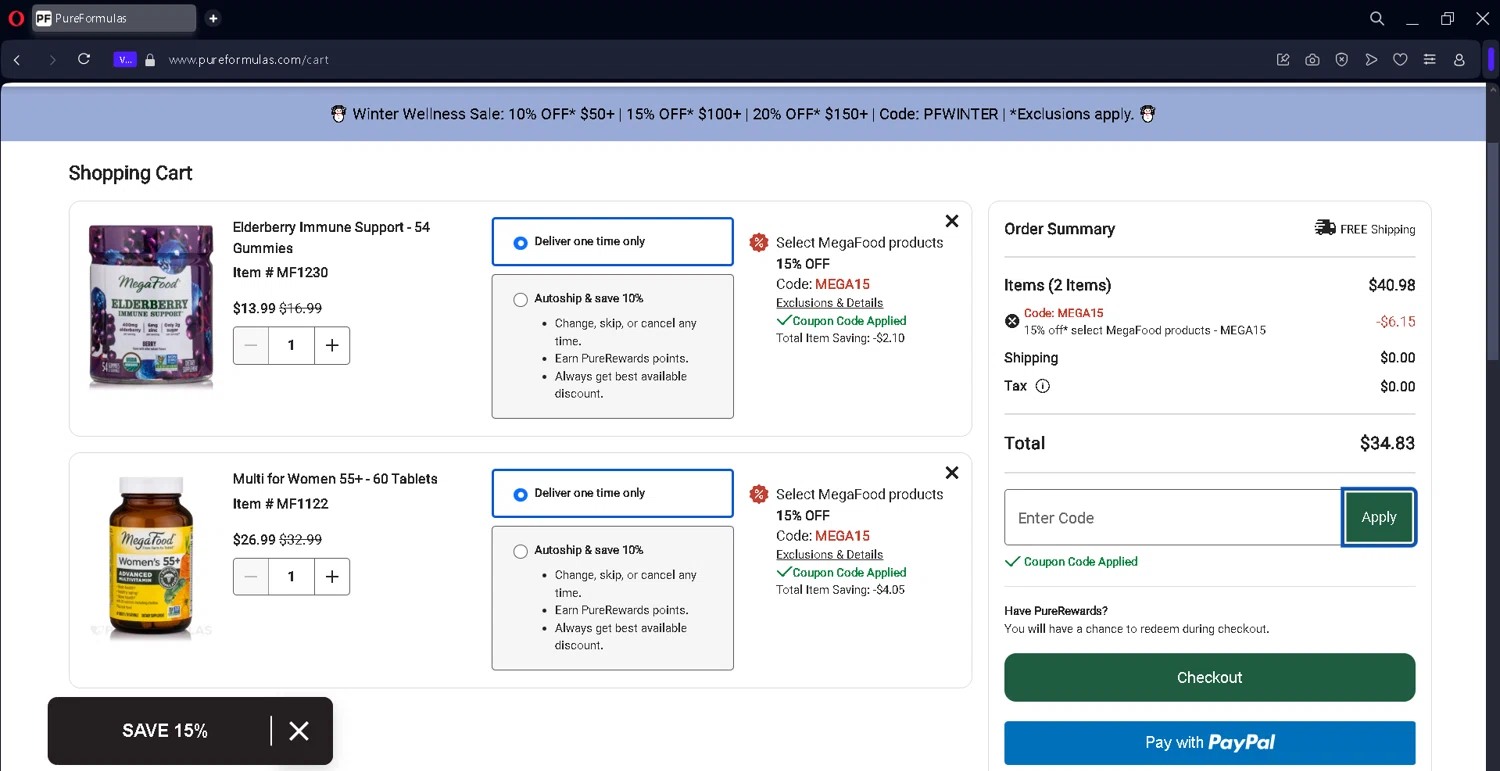Viewport: 1500px width, 771px height.
Task: Click the Enter Code input field
Action: click(1173, 517)
